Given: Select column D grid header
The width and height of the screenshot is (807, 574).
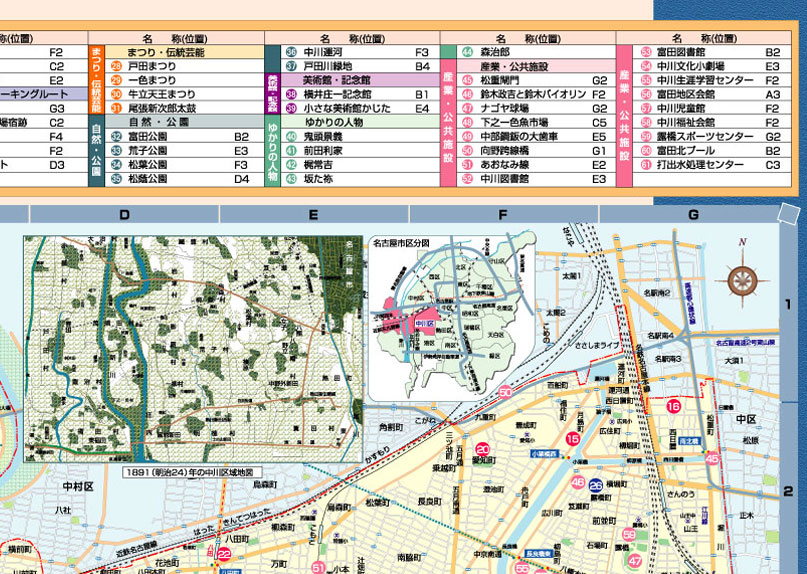Looking at the screenshot, I should coord(124,215).
